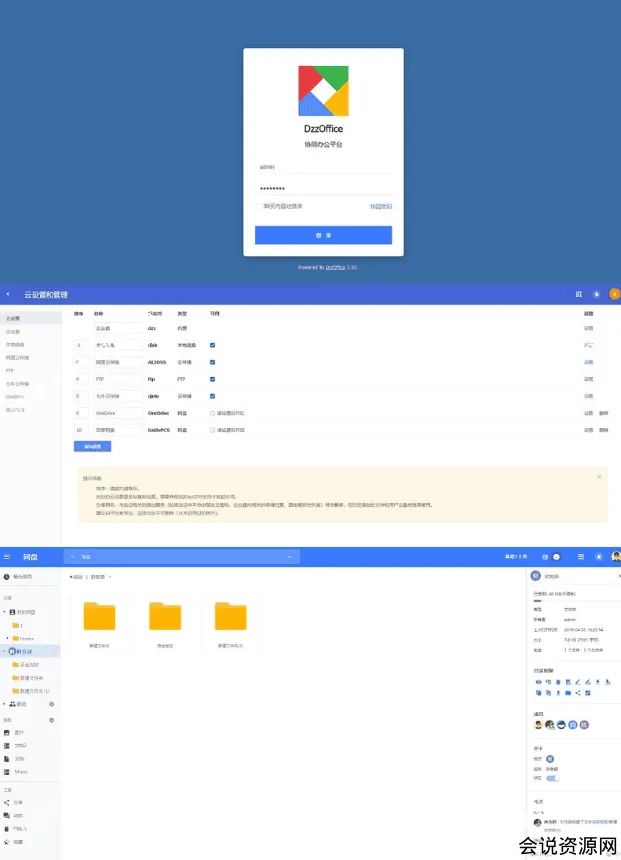Viewport: 621px width, 860px height.
Task: Click the password field on the login card
Action: [x=323, y=188]
